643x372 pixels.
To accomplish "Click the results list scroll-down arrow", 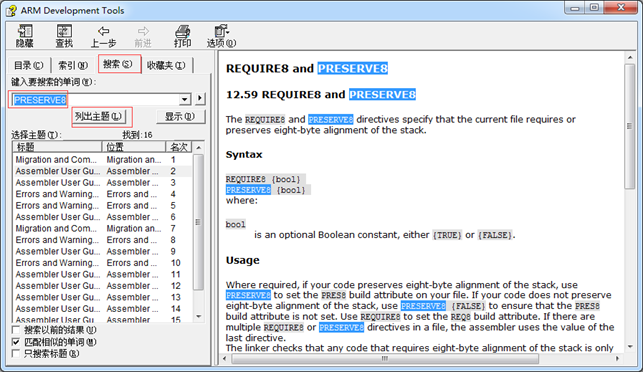I will tap(199, 316).
